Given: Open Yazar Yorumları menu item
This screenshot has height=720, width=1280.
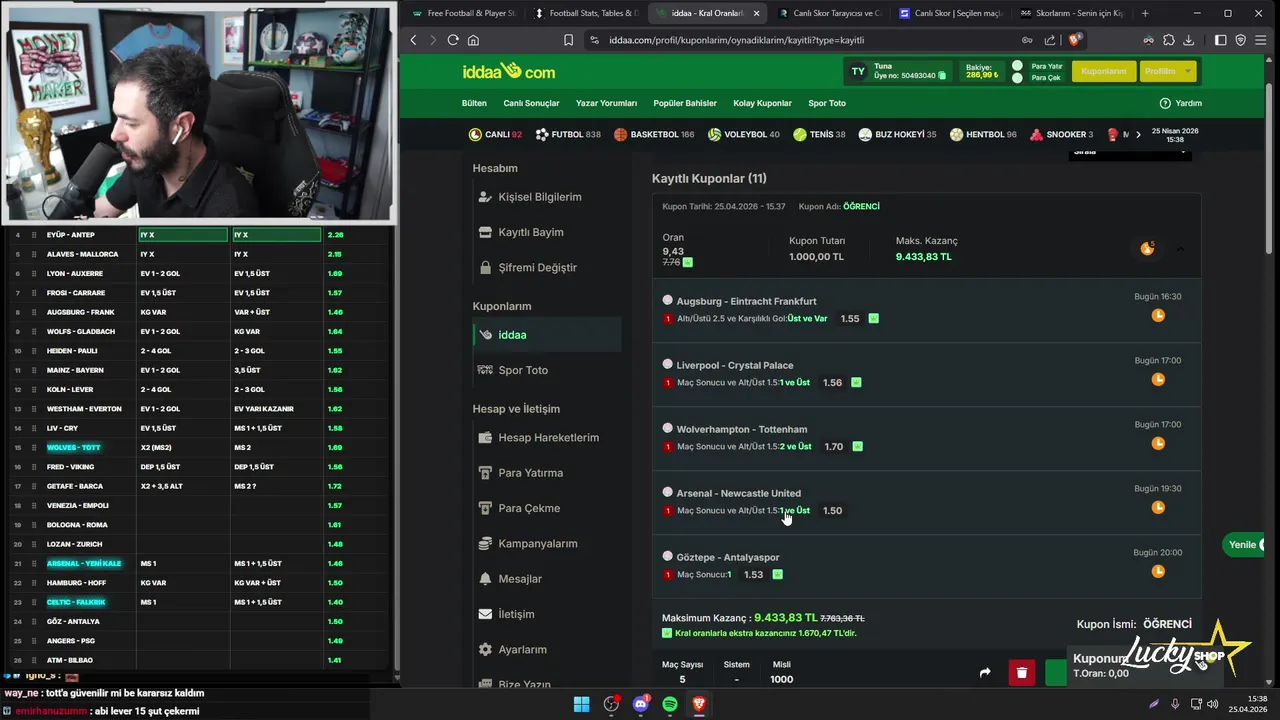Looking at the screenshot, I should [606, 103].
